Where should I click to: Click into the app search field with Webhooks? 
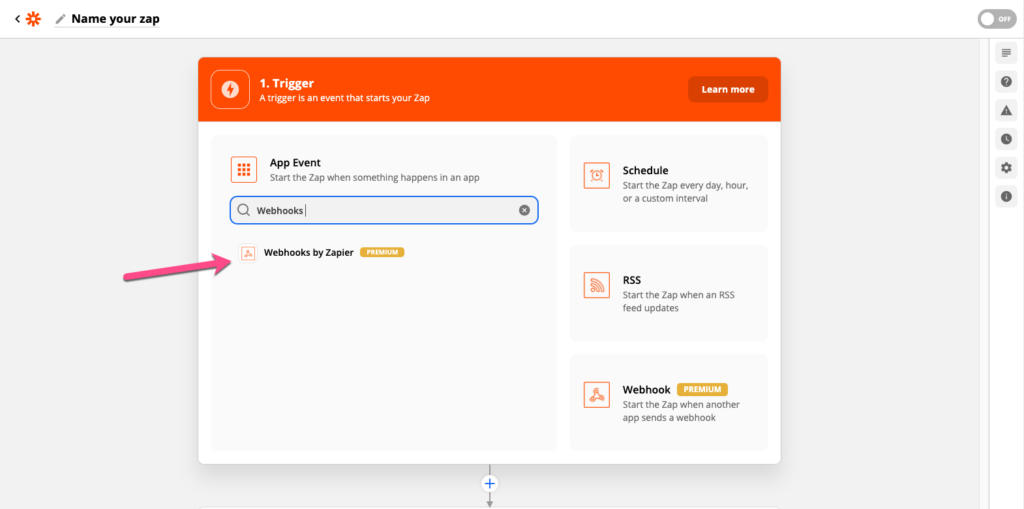tap(384, 210)
